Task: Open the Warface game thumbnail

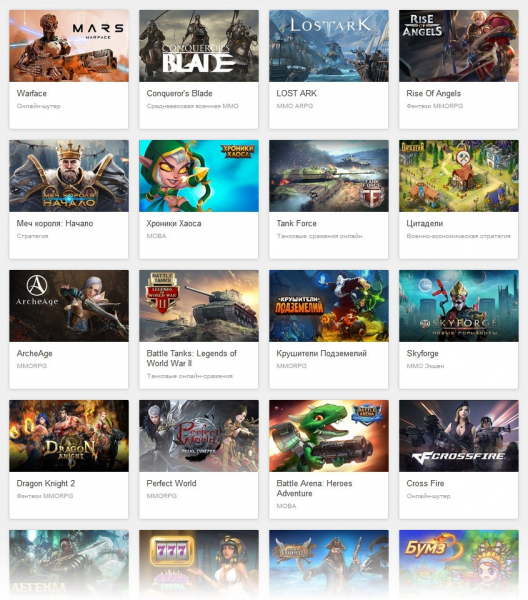Action: pyautogui.click(x=69, y=46)
